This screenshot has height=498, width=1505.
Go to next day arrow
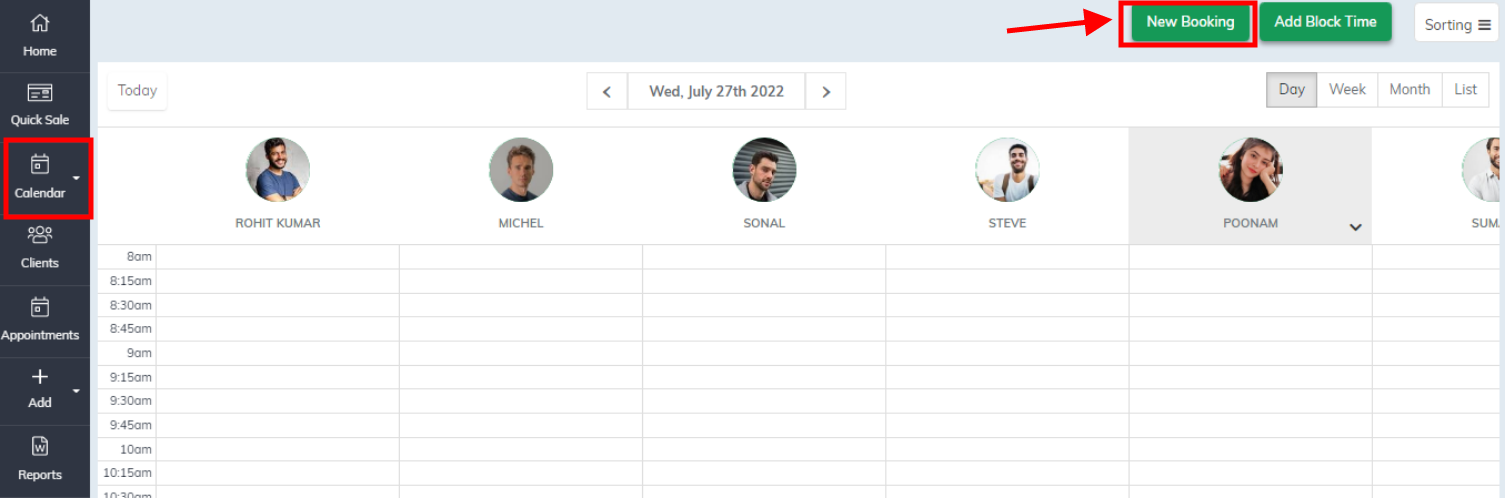click(x=826, y=91)
